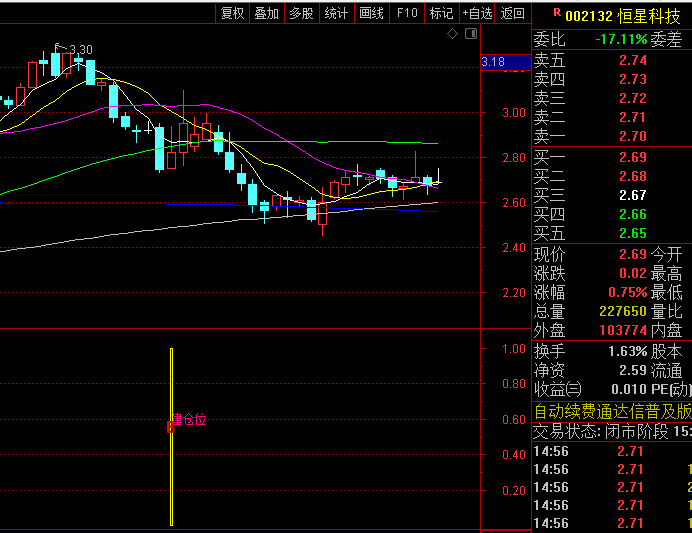692x533 pixels.
Task: Open the 多股 multi-stock view
Action: (x=301, y=13)
